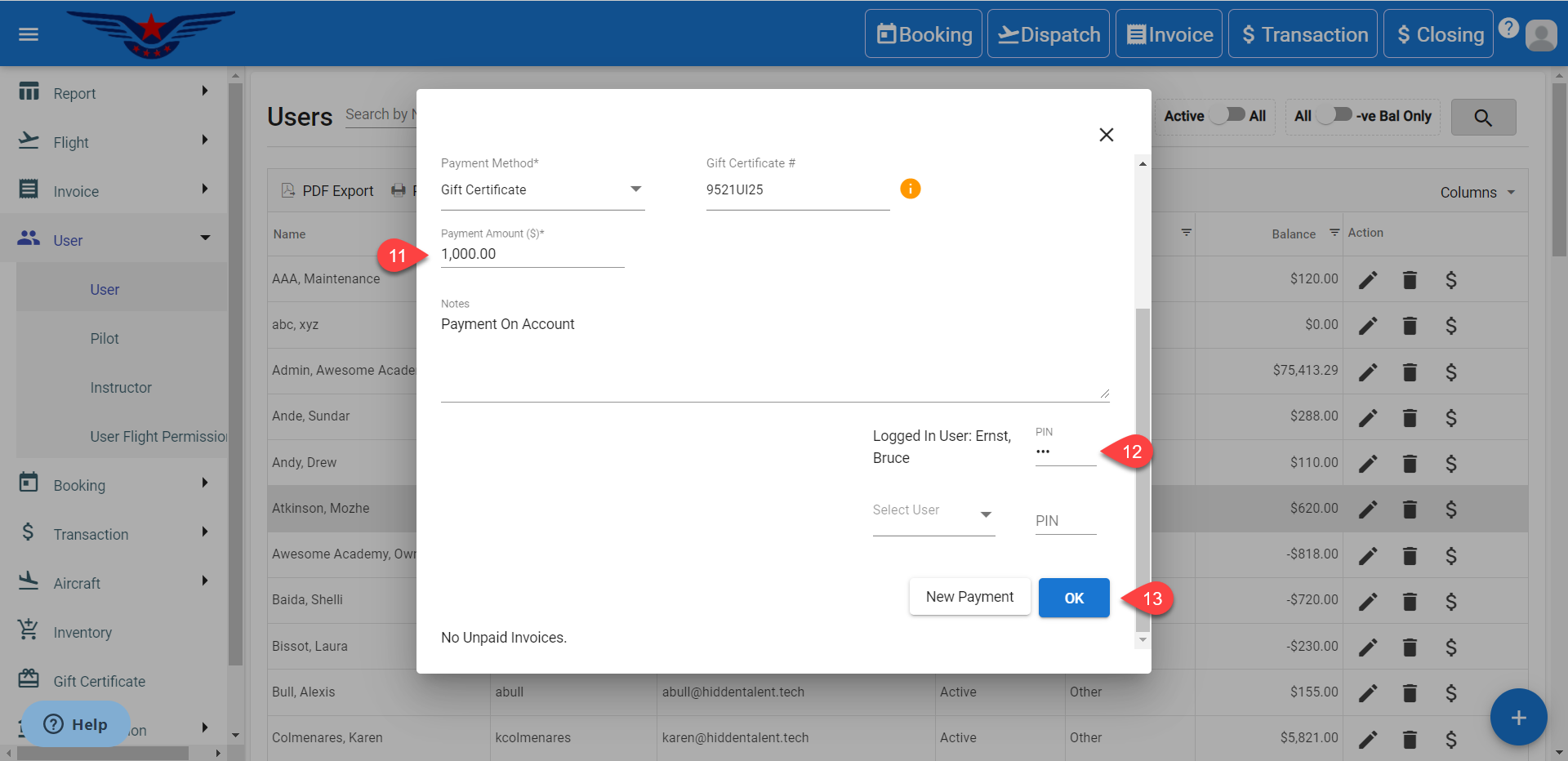The width and height of the screenshot is (1568, 761).
Task: Click the orange gift certificate info icon
Action: coord(910,189)
